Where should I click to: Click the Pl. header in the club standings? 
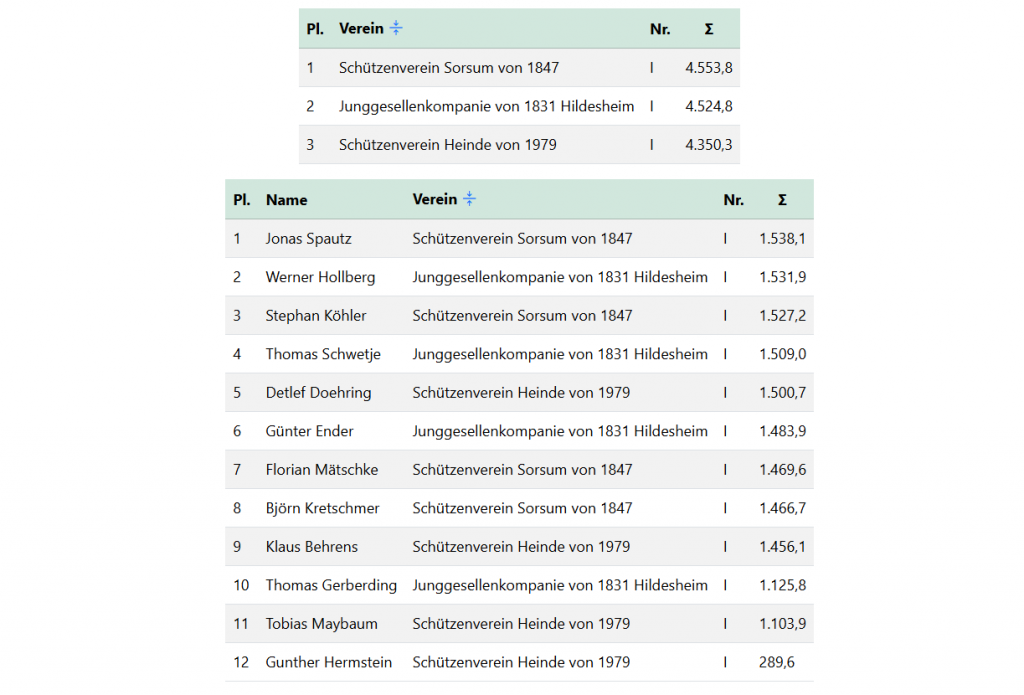coord(312,29)
